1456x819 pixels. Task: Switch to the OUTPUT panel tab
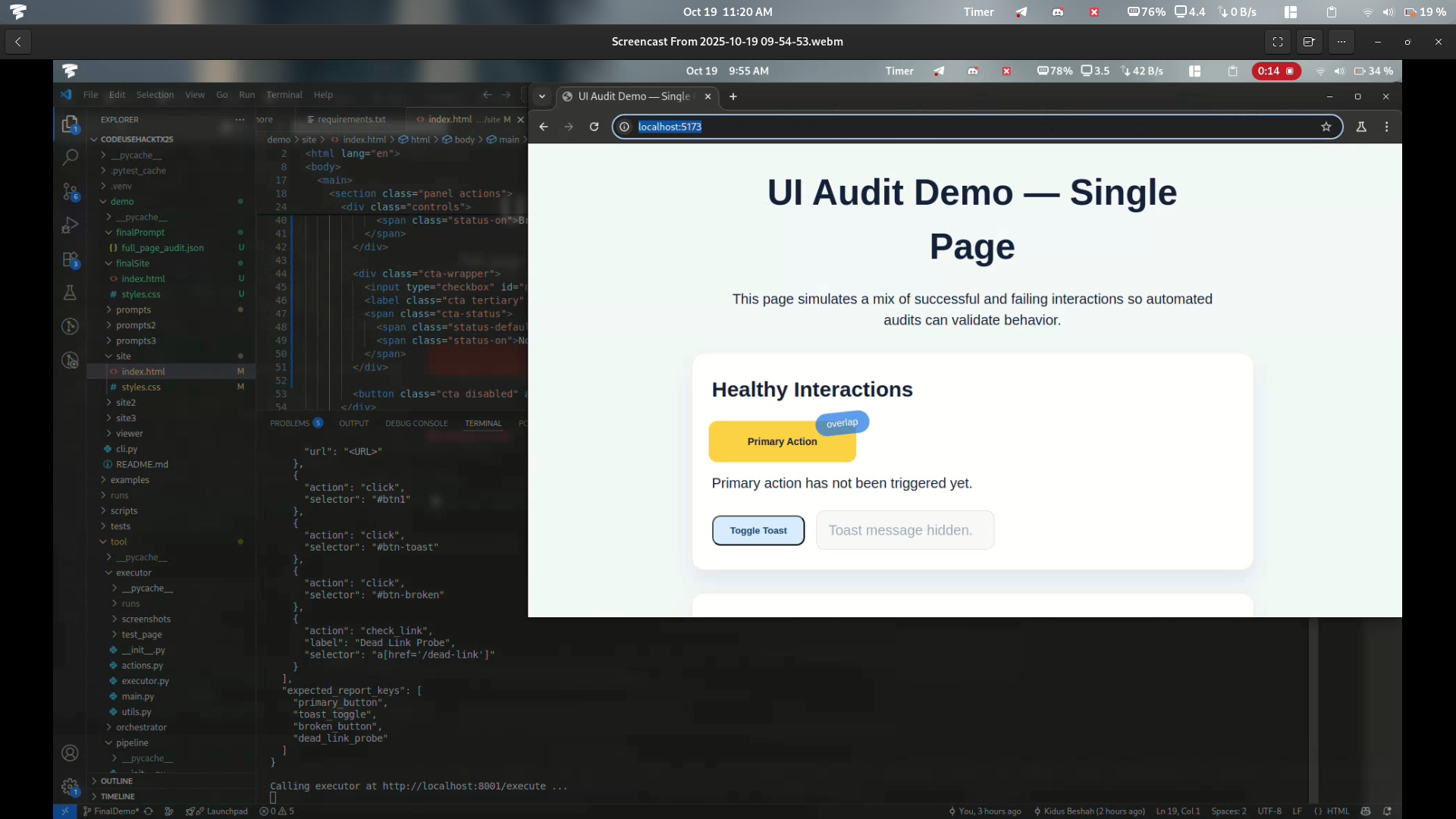353,423
